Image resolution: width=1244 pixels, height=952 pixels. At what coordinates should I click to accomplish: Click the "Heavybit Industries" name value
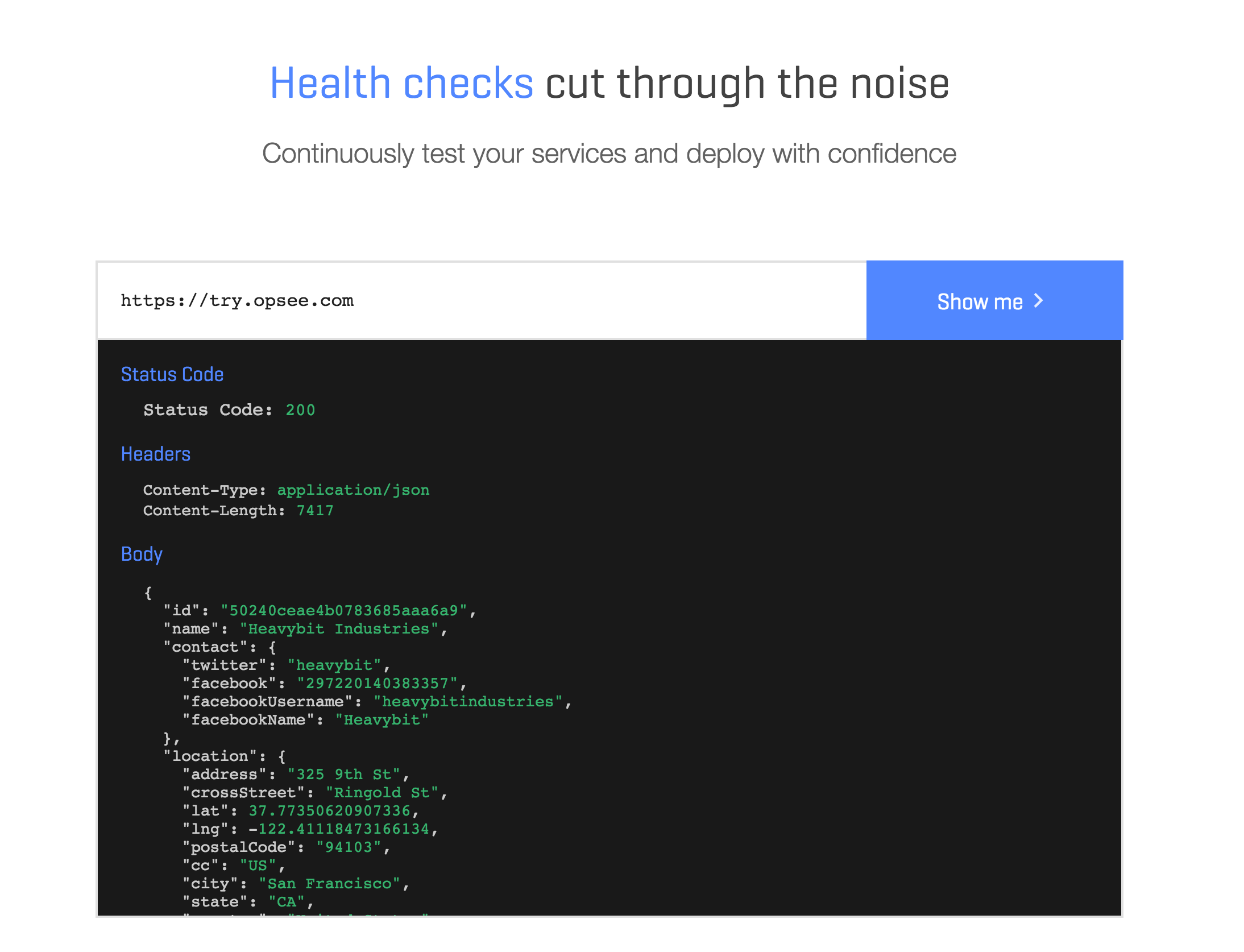[339, 629]
